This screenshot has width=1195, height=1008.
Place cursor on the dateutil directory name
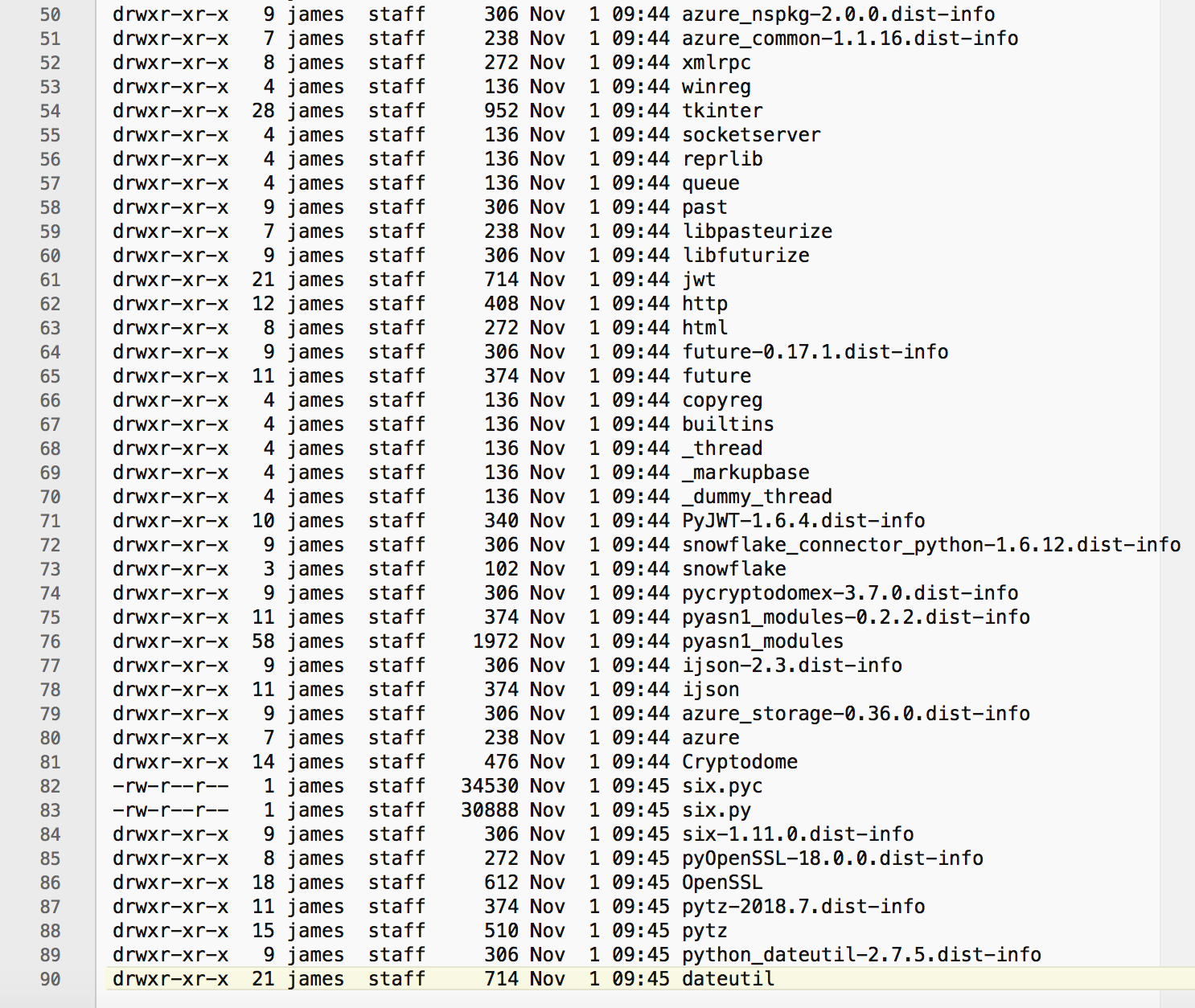pos(728,979)
